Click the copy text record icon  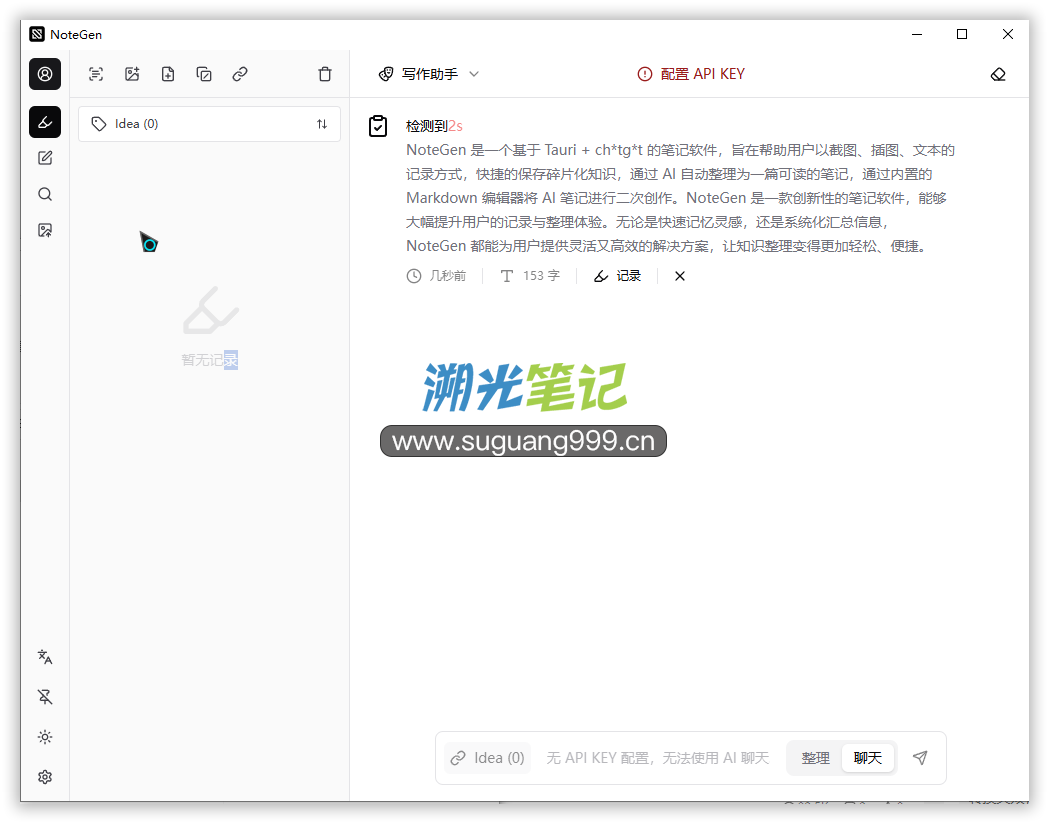[204, 74]
